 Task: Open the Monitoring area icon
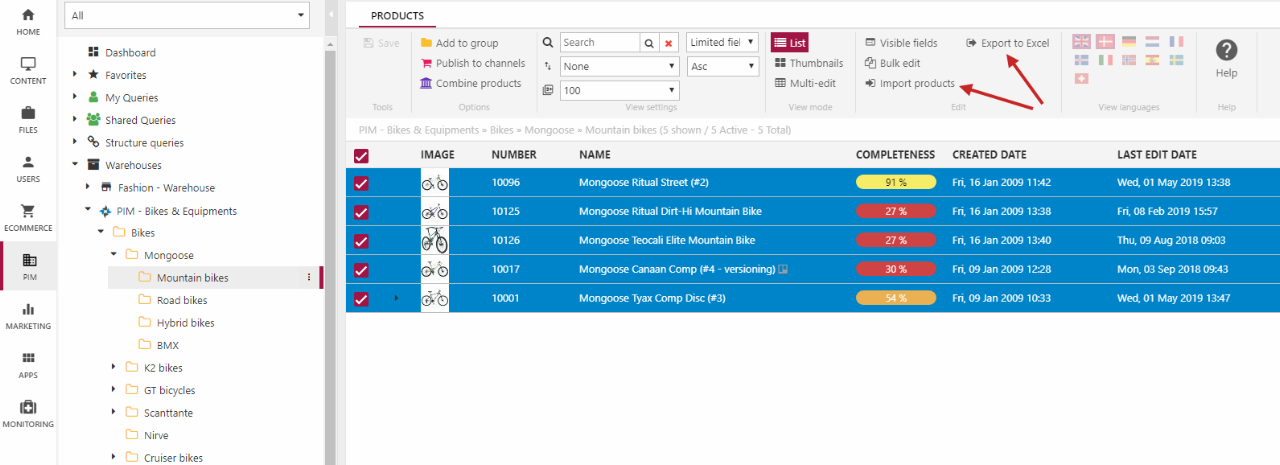28,413
